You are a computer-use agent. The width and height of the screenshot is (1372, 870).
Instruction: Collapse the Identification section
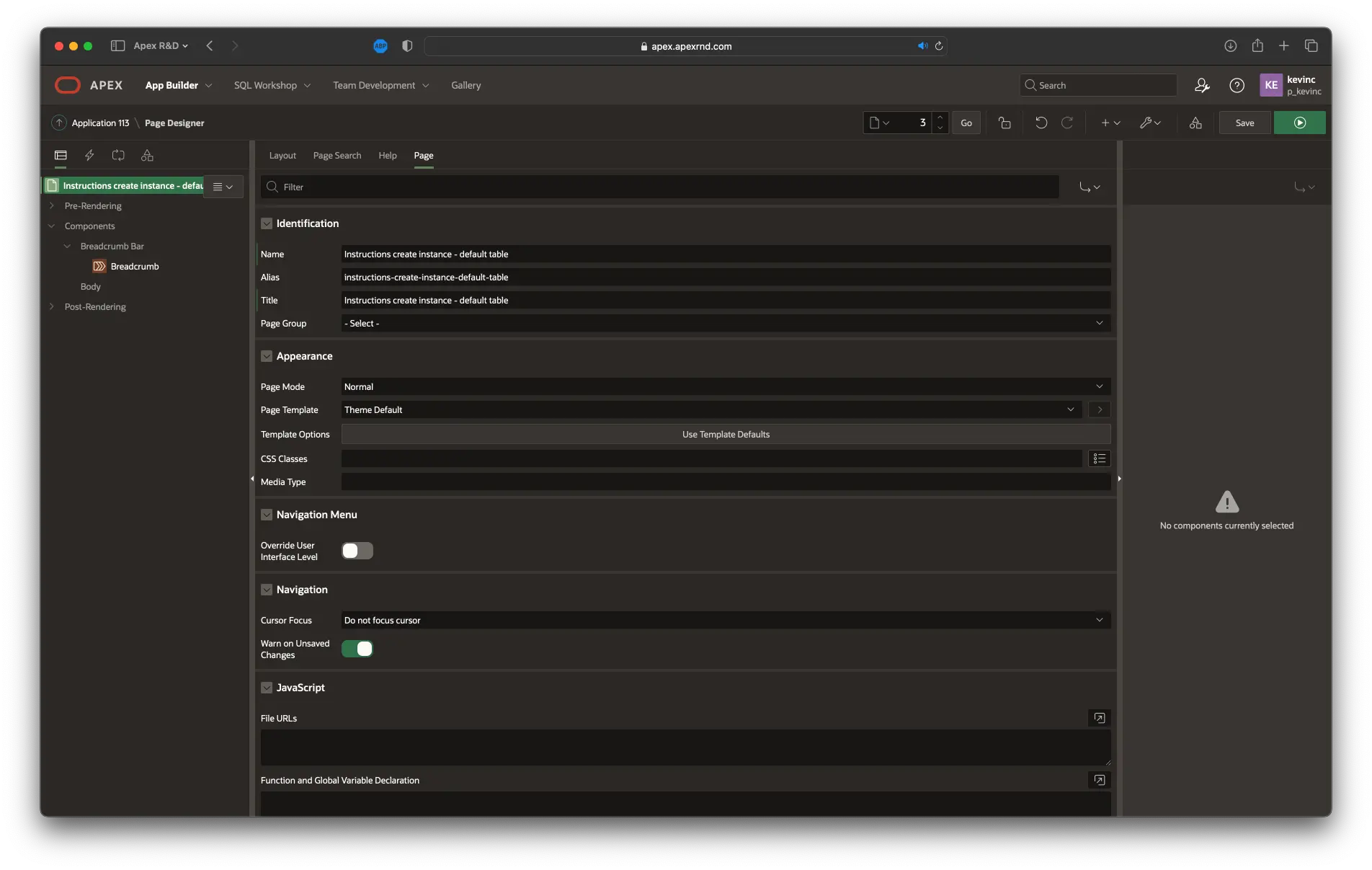[267, 223]
